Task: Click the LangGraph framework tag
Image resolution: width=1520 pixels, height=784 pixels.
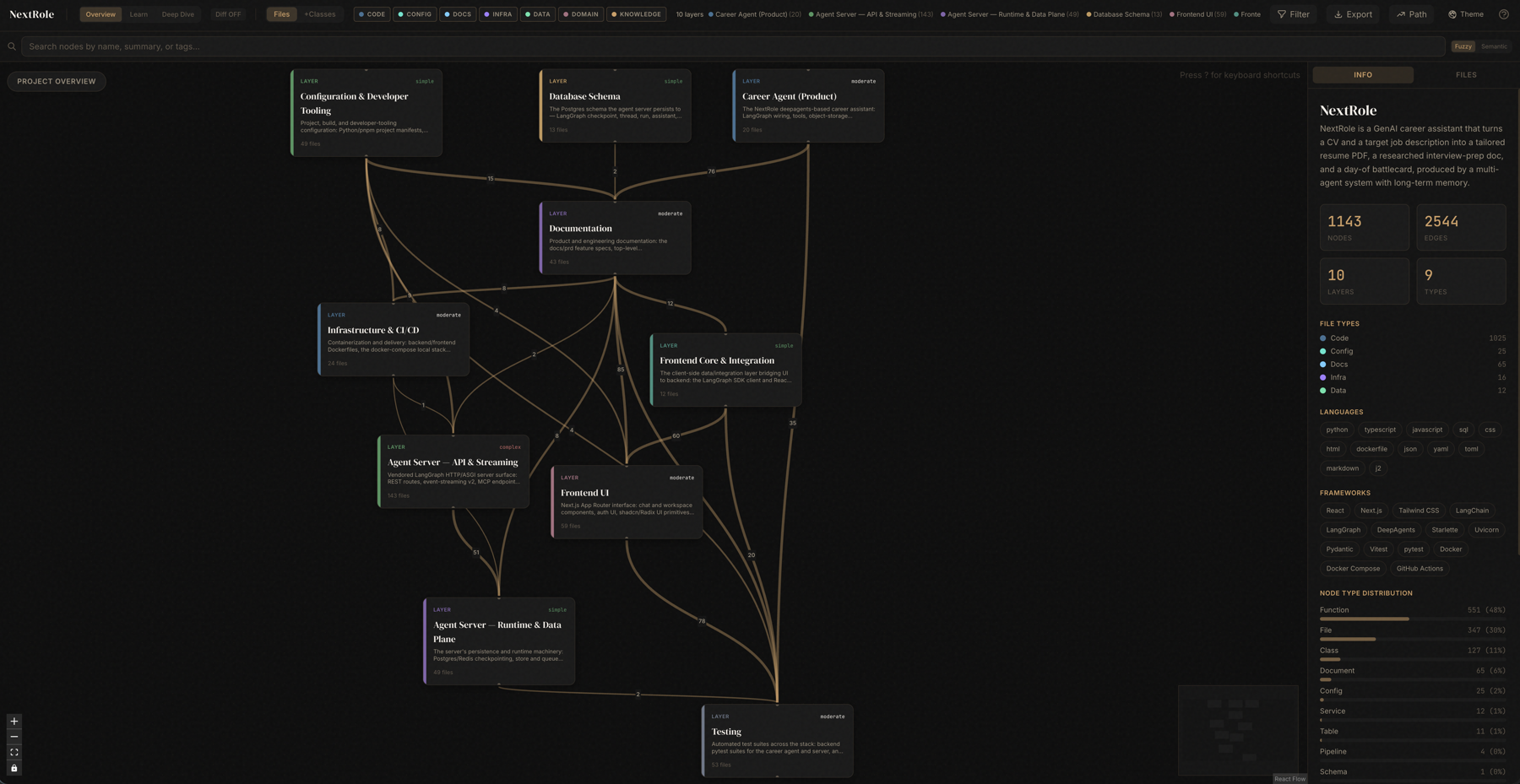Action: (1343, 530)
